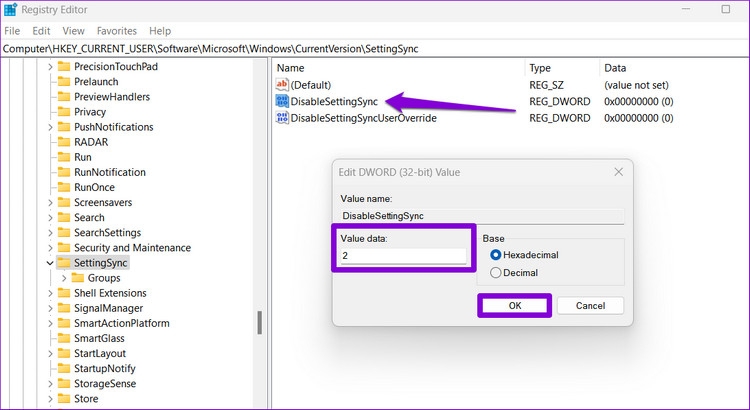The image size is (750, 410).
Task: Click the Registry Editor app icon in title bar
Action: click(x=10, y=9)
